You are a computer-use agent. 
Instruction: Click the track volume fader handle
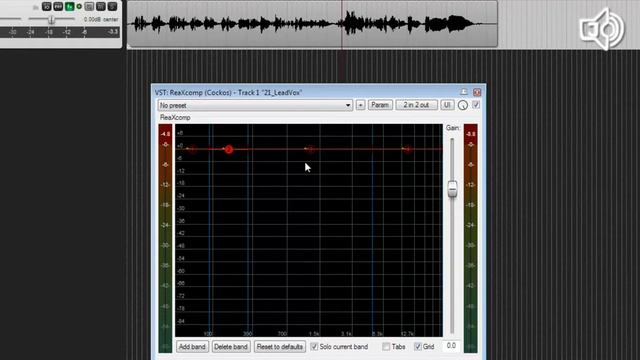51,19
